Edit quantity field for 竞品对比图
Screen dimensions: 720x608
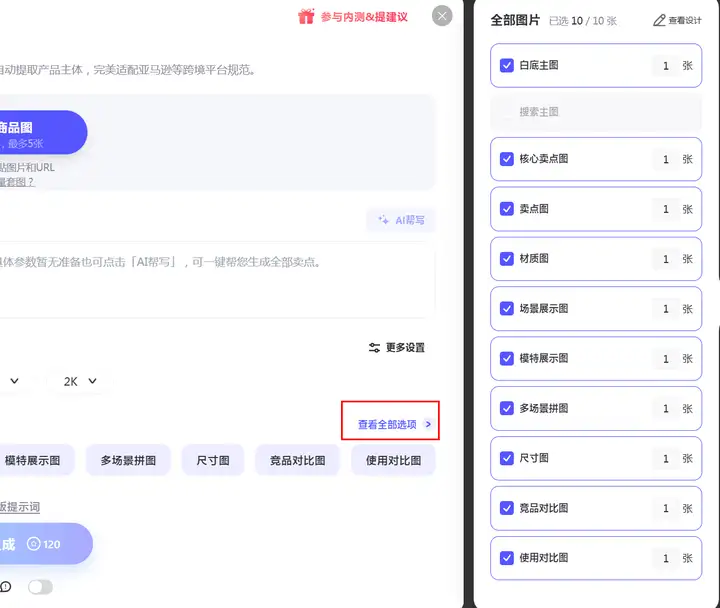coord(666,508)
